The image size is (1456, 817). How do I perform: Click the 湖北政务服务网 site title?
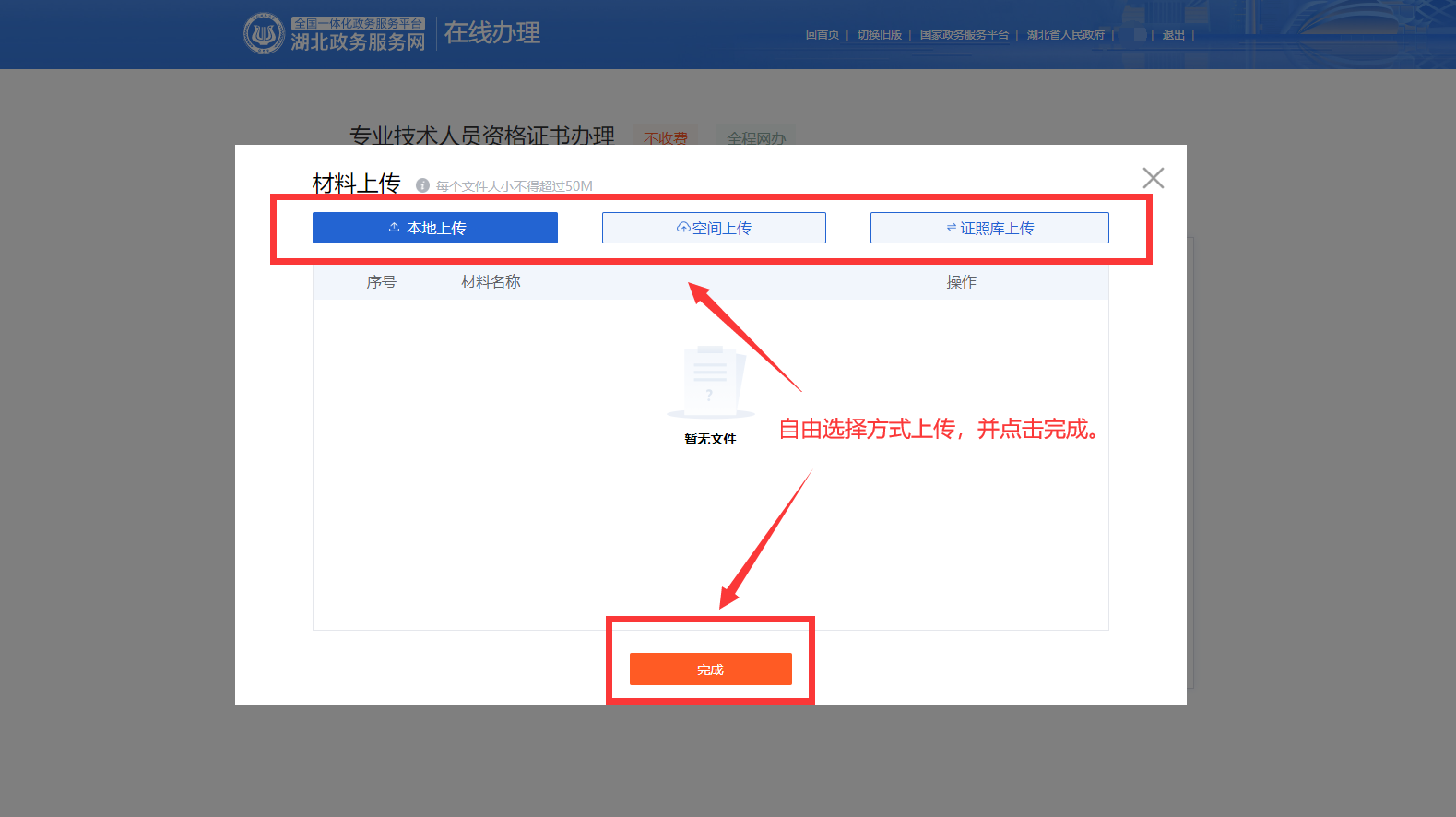click(x=358, y=42)
